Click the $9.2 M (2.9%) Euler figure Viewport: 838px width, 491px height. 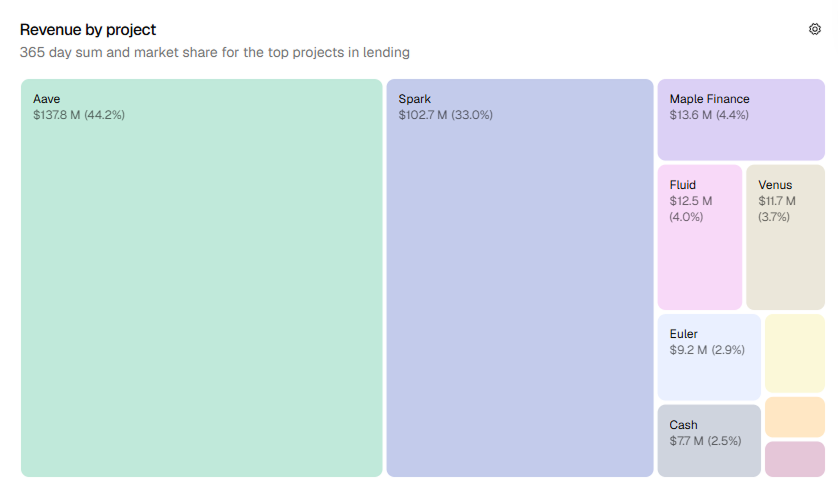click(707, 350)
